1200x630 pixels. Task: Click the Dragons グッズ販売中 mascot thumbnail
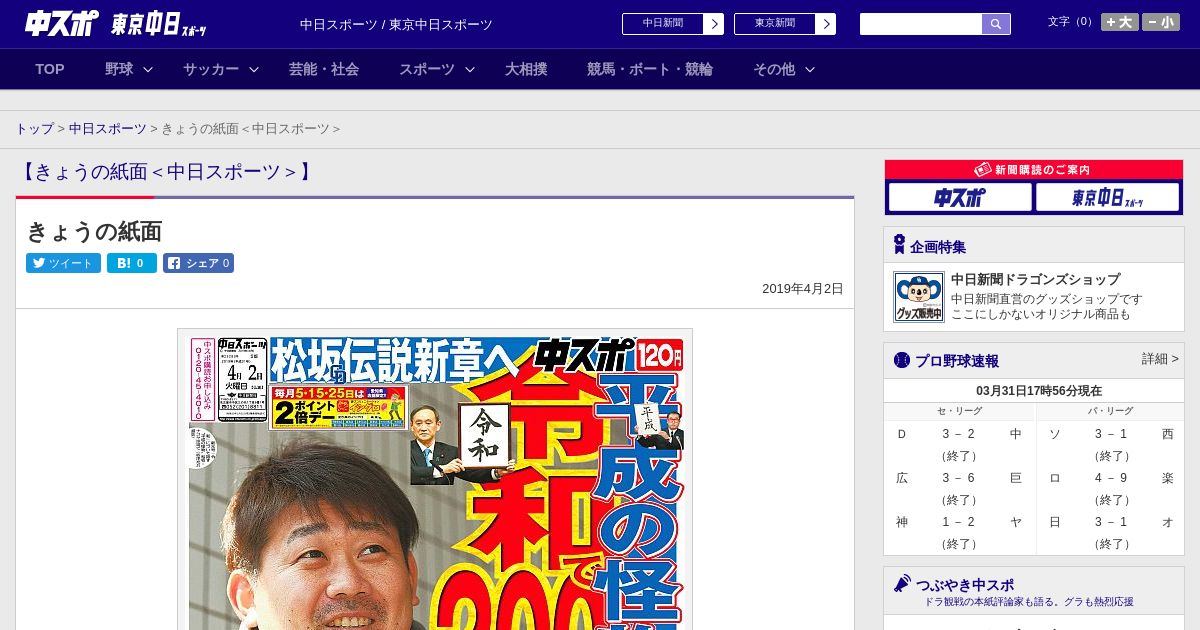pos(919,297)
